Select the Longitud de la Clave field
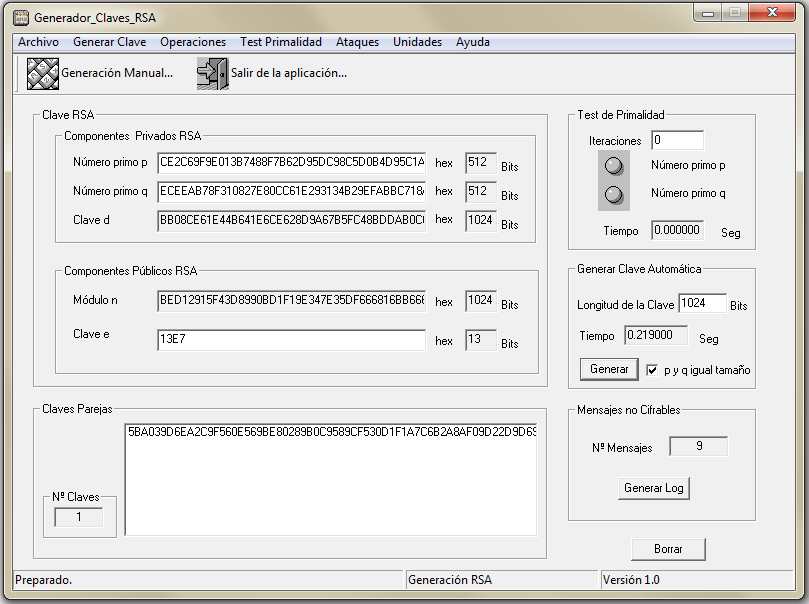 tap(702, 303)
